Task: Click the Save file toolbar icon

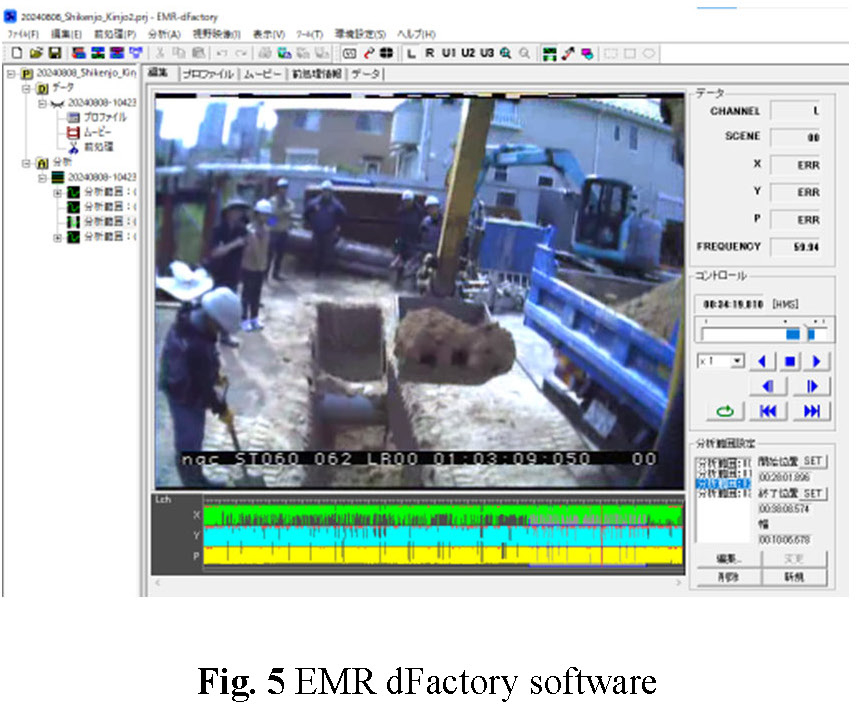Action: point(54,53)
